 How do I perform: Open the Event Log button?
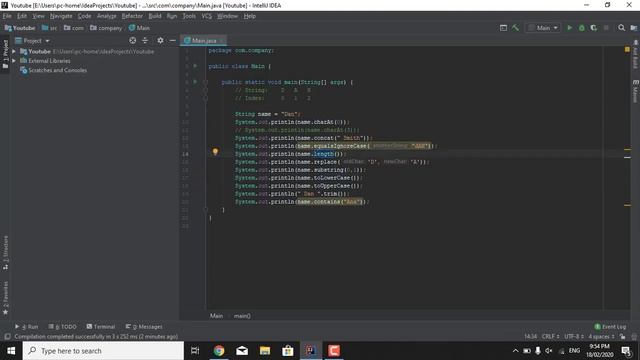[610, 327]
